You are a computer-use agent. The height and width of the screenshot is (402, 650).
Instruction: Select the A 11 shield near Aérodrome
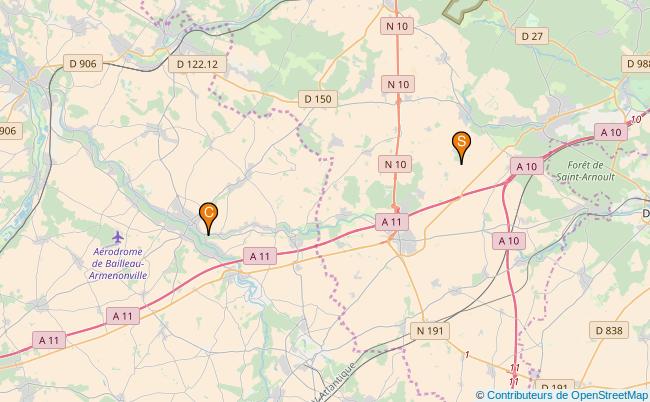tap(123, 316)
